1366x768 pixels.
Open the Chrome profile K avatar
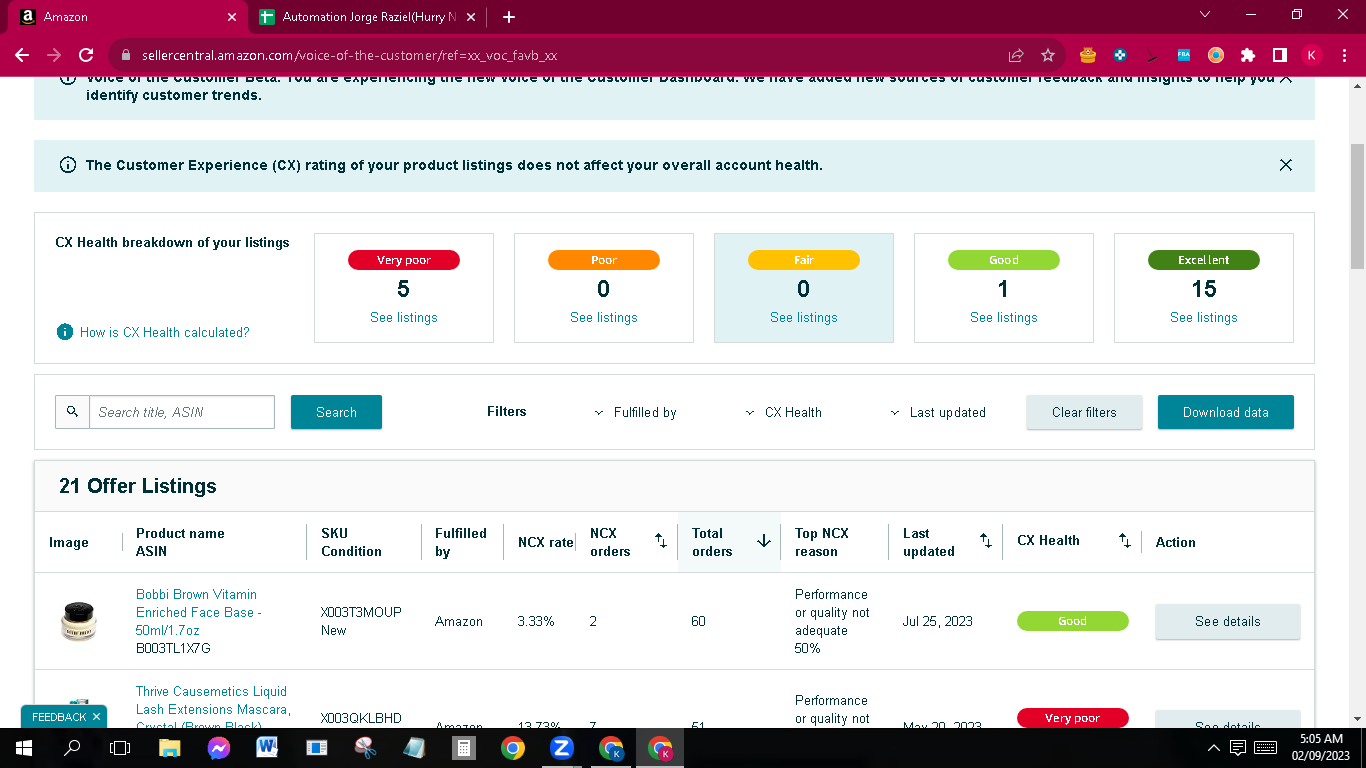tap(1311, 55)
